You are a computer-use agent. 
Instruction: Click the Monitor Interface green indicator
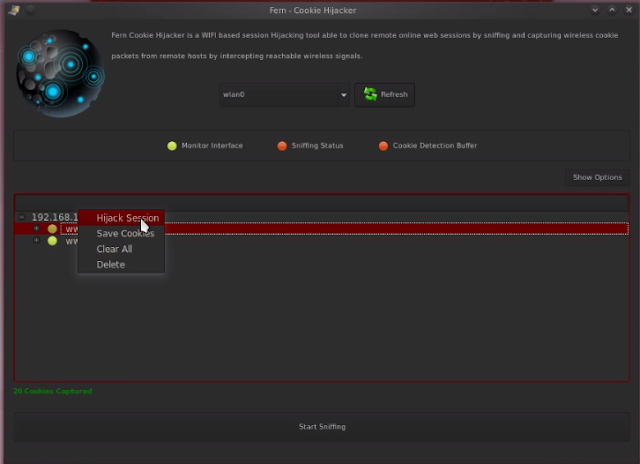click(172, 146)
